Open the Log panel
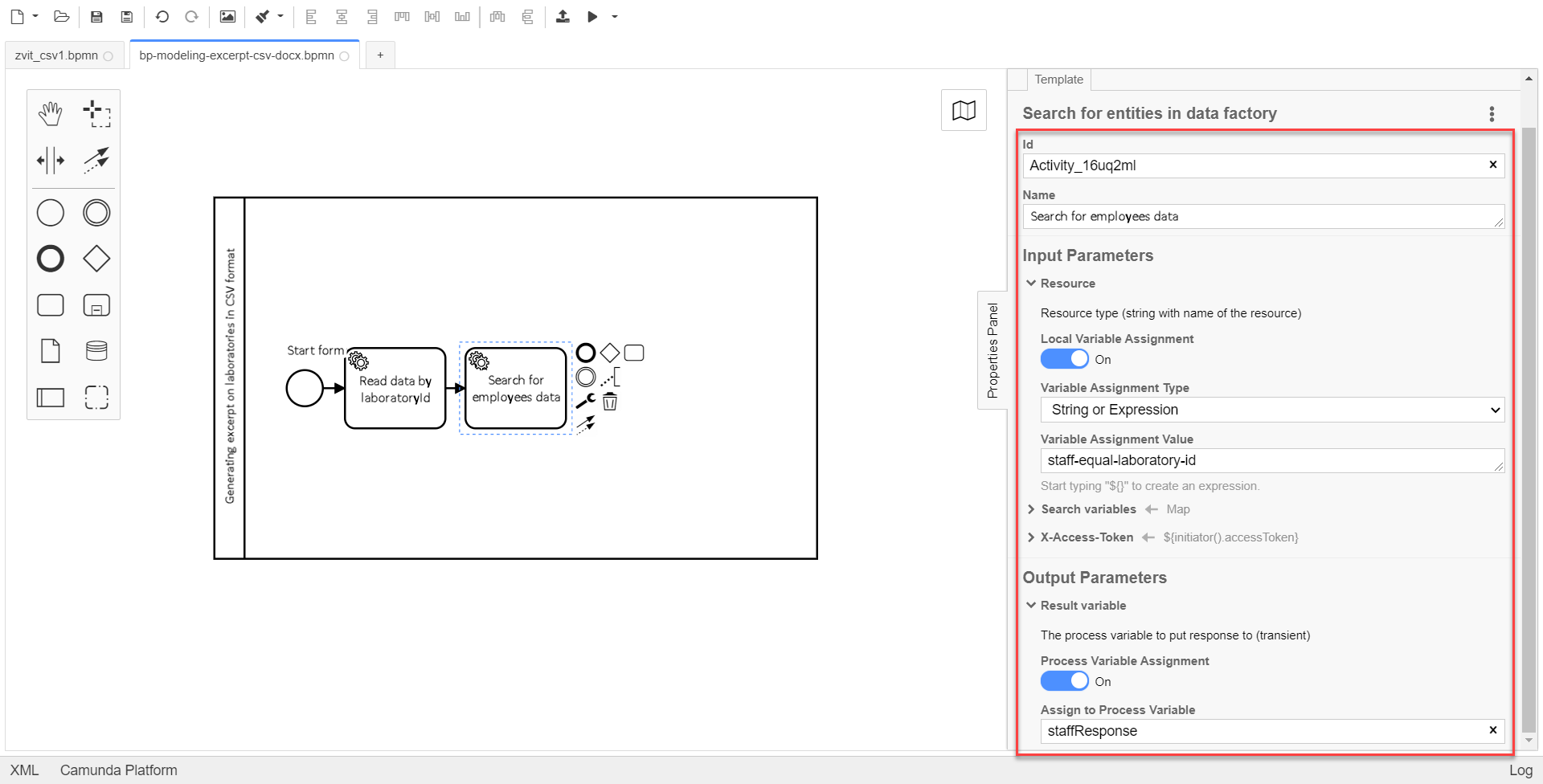The image size is (1543, 784). (x=1520, y=770)
